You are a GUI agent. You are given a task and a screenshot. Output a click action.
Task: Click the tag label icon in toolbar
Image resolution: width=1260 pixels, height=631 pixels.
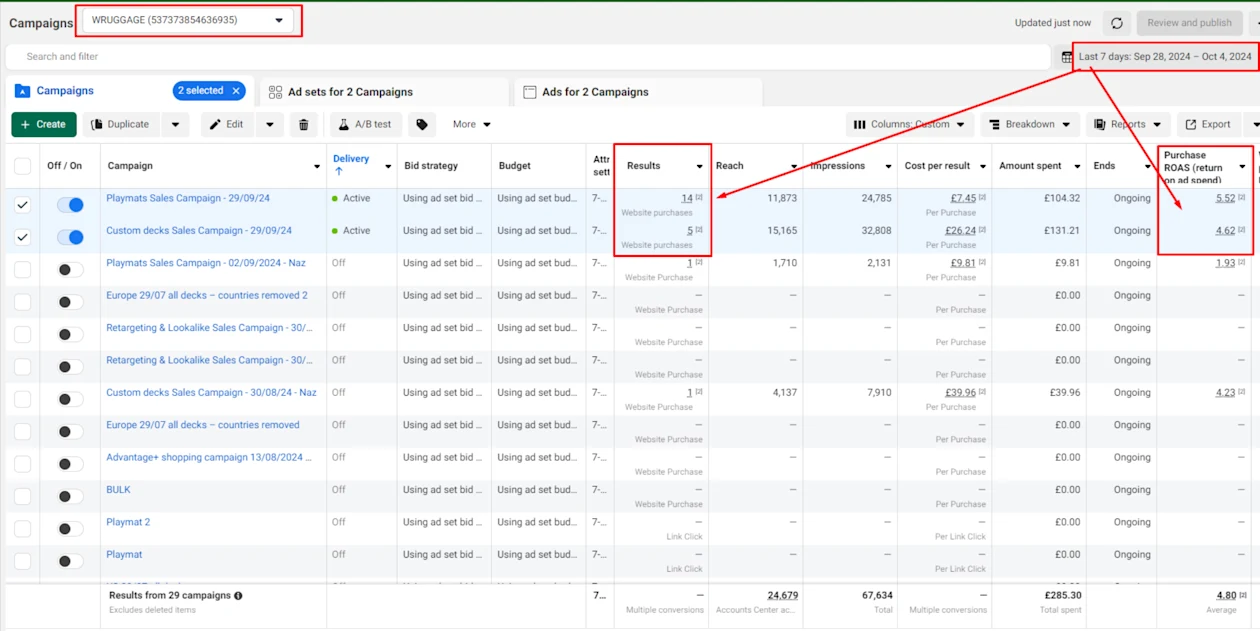422,125
